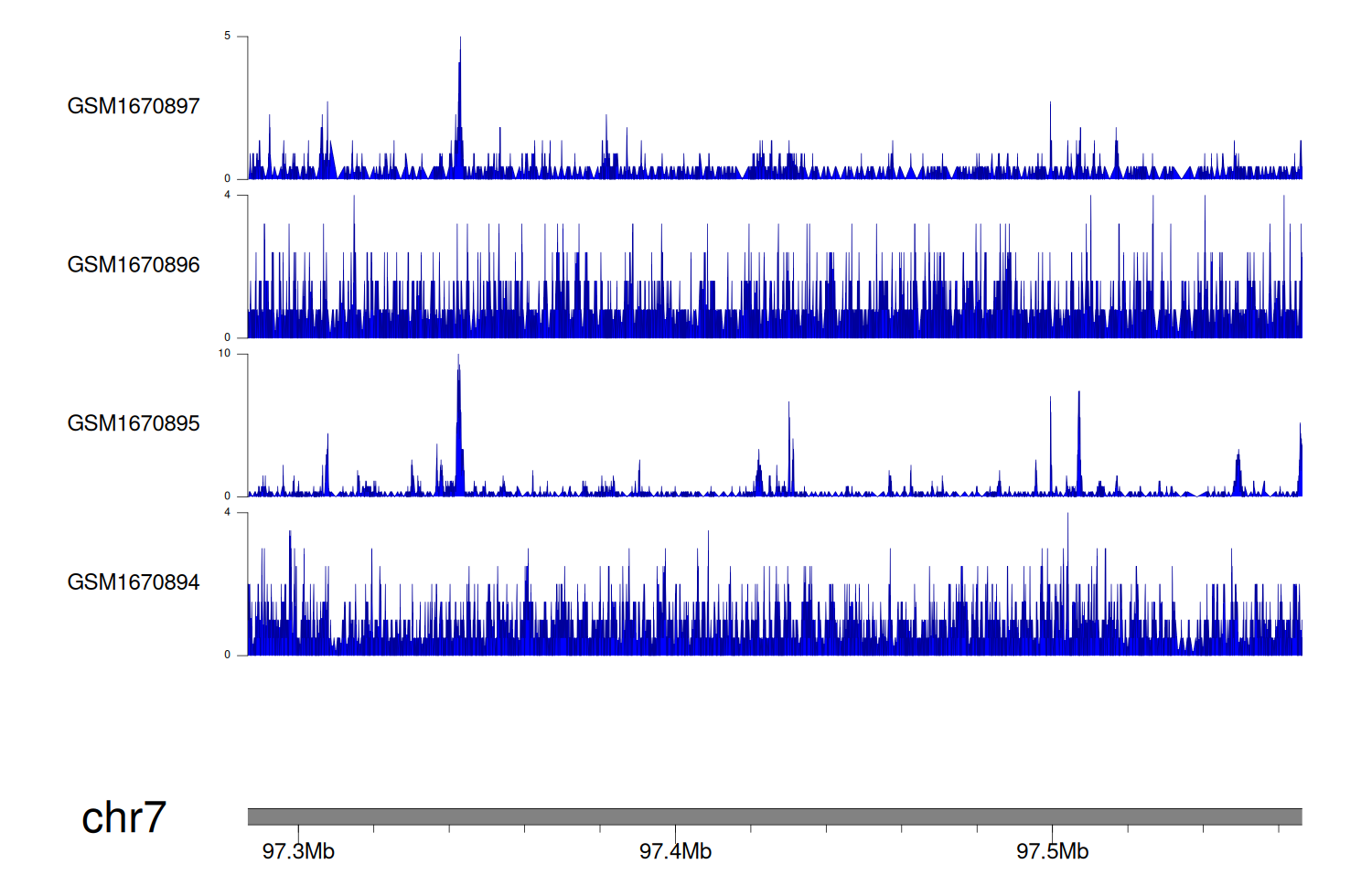Click the chr7 chromosome label
This screenshot has height=896, width=1372.
123,817
